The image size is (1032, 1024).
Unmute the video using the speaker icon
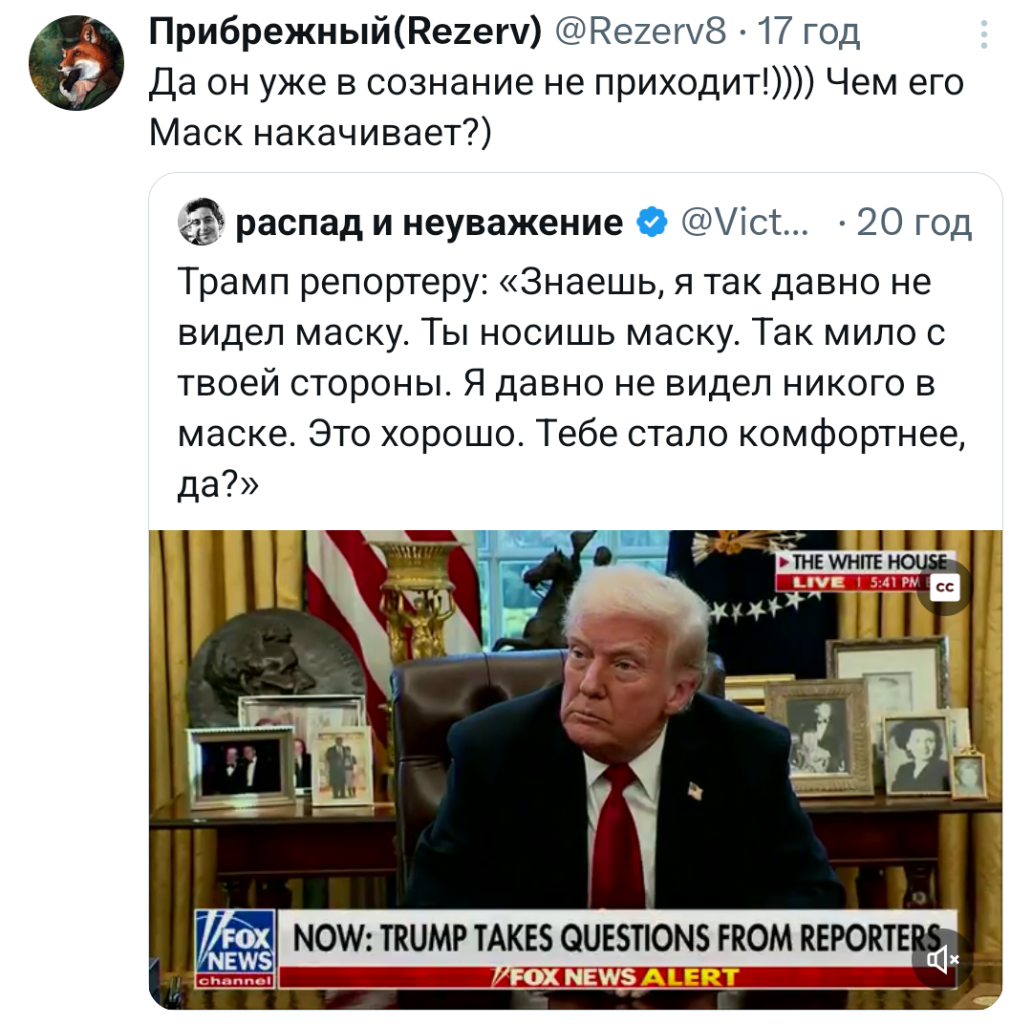click(x=941, y=961)
